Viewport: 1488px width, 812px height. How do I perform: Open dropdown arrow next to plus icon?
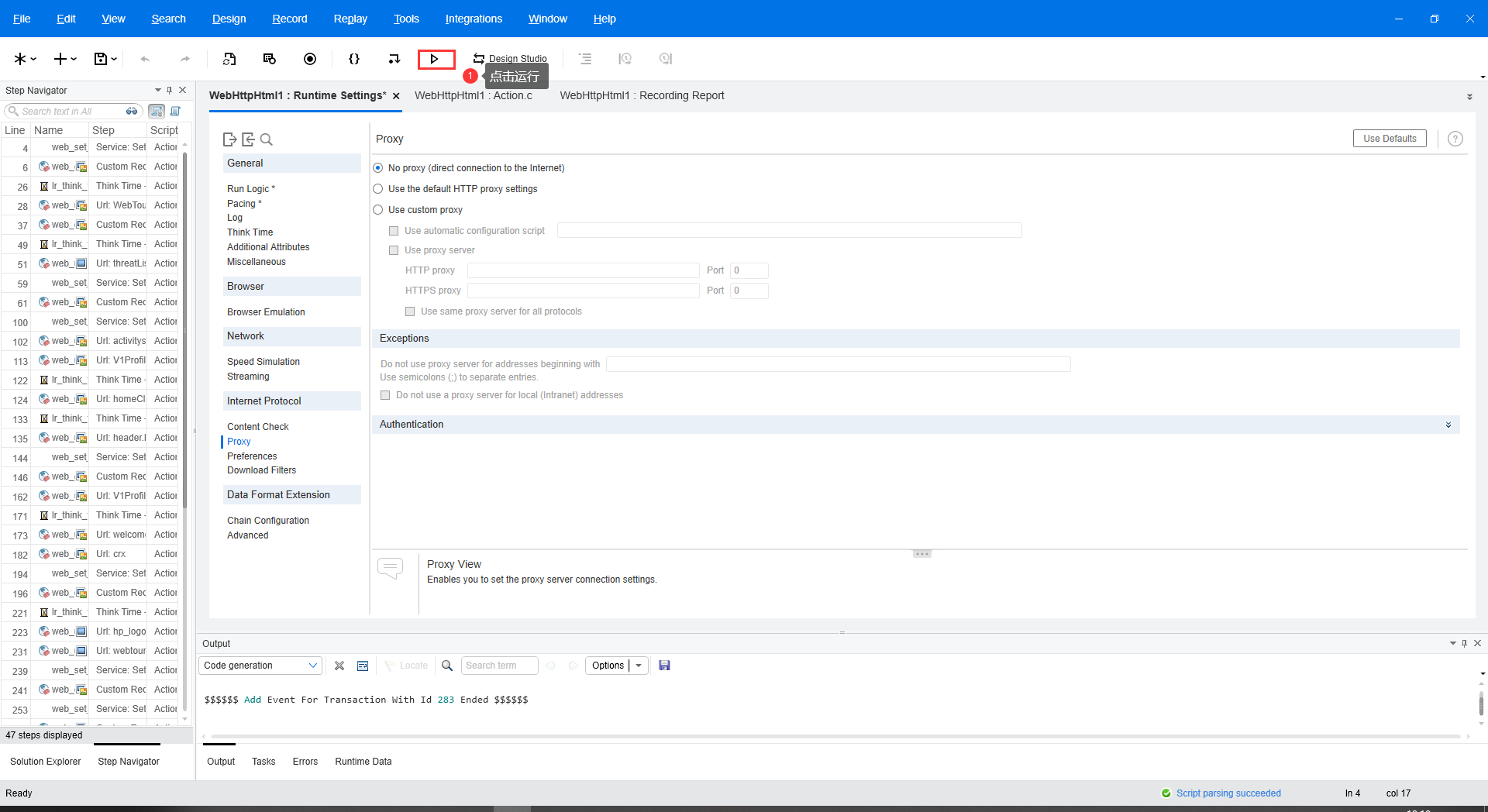click(x=74, y=59)
